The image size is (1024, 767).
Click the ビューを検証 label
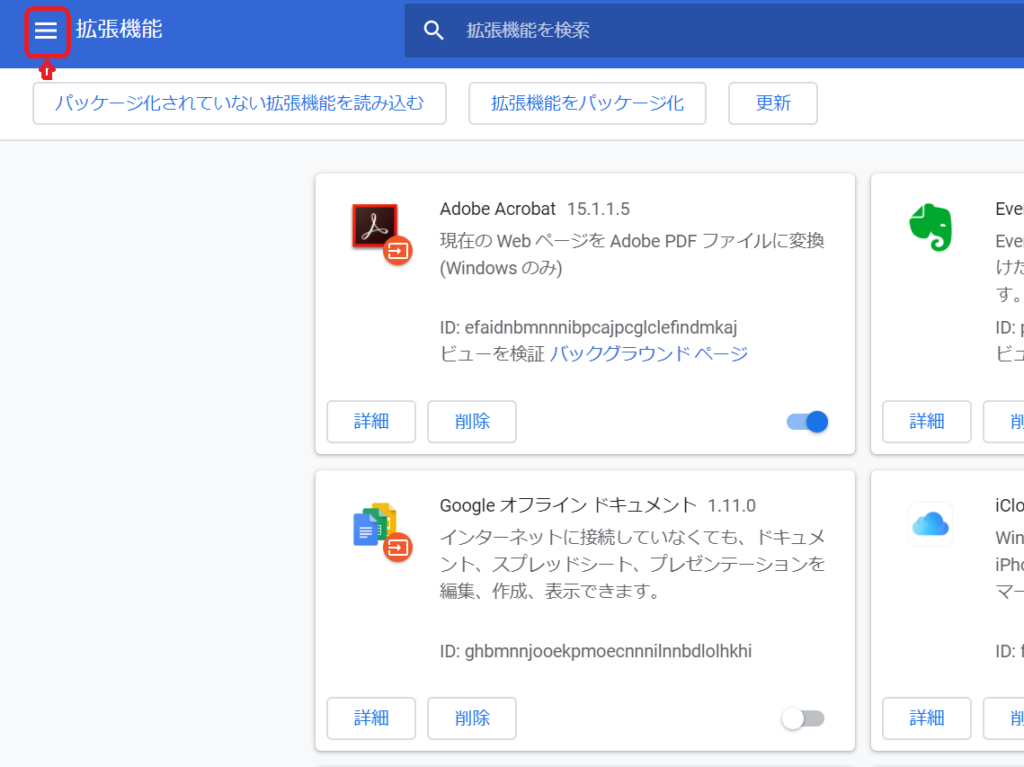[x=492, y=354]
